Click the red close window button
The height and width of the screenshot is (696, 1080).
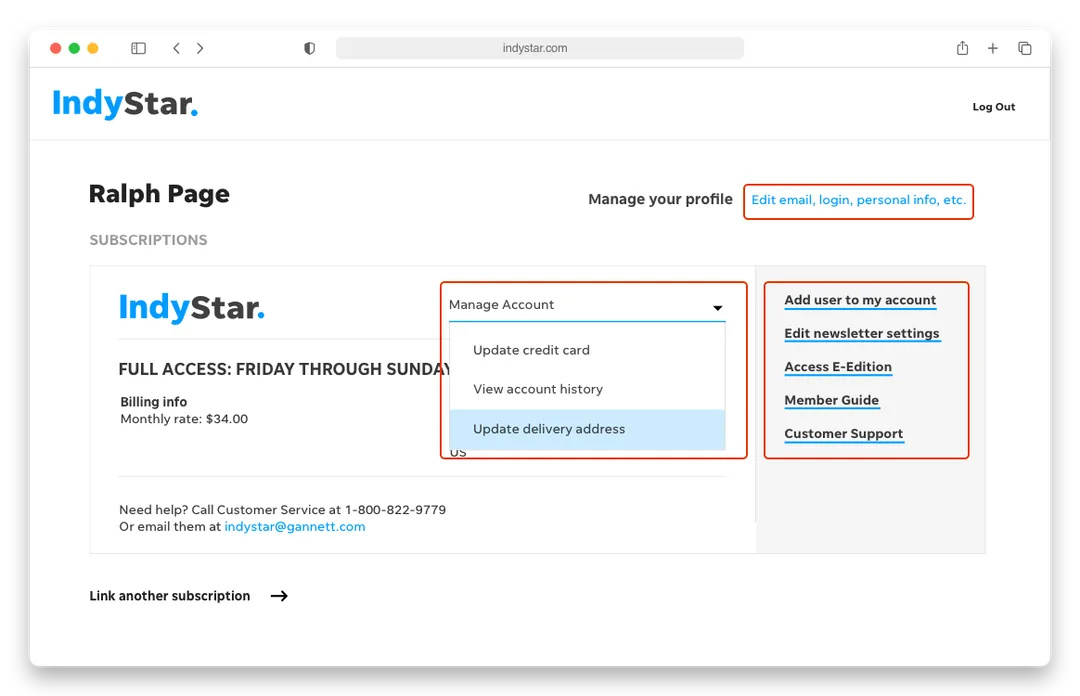[x=56, y=48]
